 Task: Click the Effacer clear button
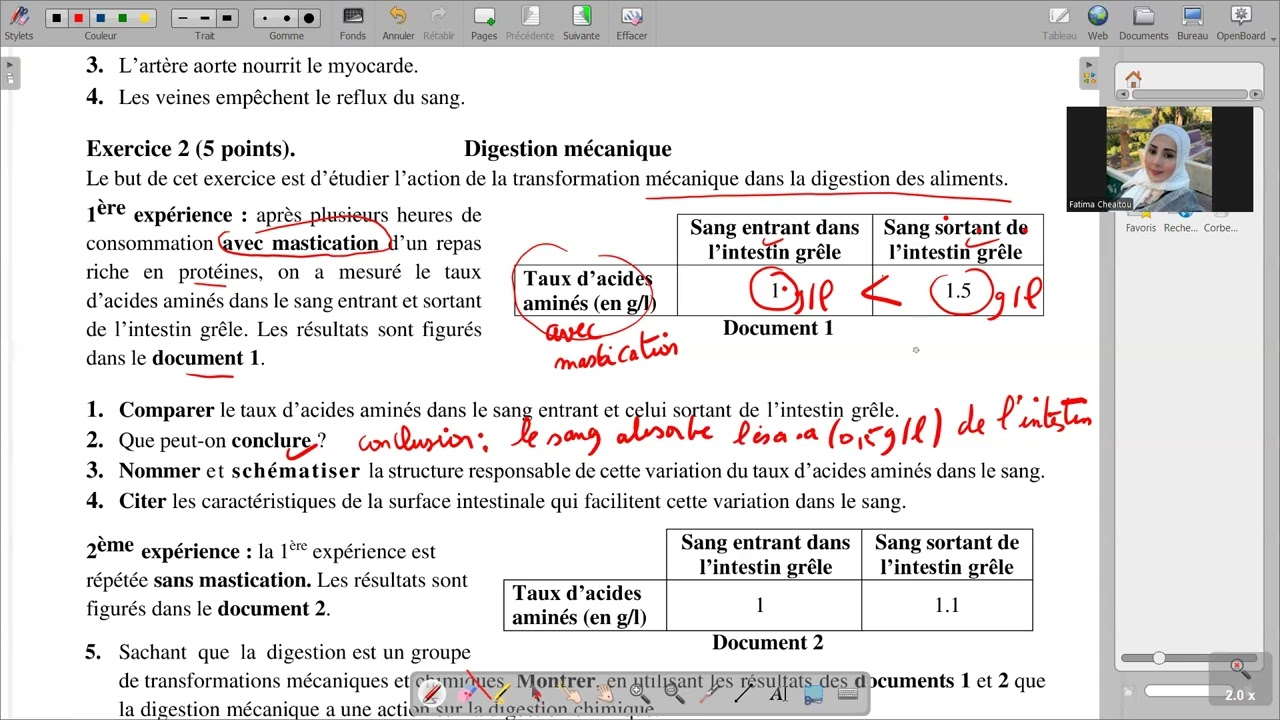coord(631,23)
